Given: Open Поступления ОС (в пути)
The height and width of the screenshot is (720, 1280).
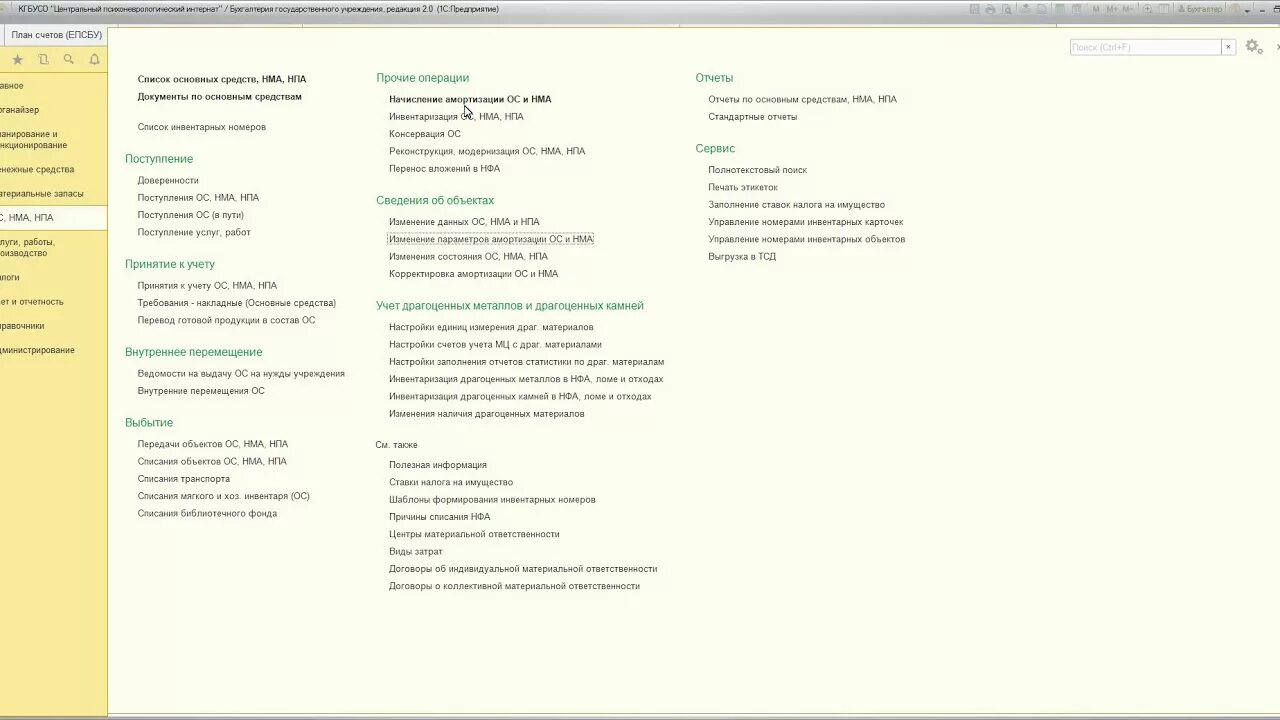Looking at the screenshot, I should click(x=191, y=215).
